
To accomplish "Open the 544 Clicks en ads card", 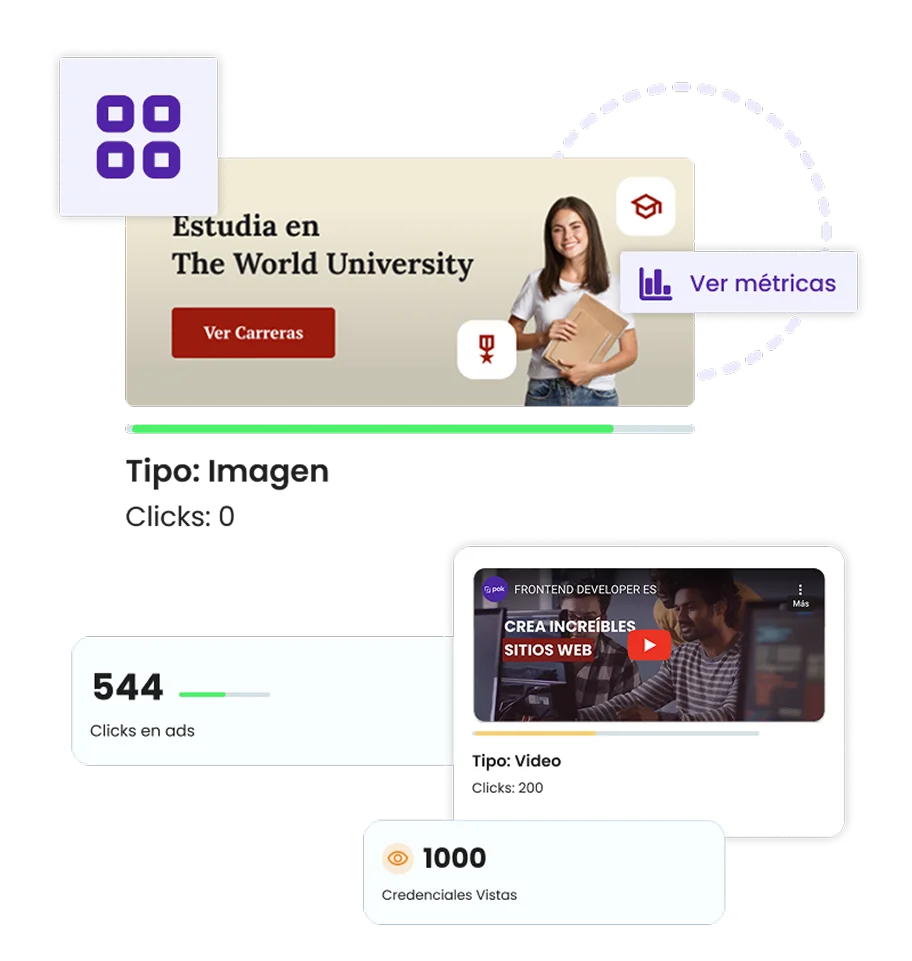I will point(262,701).
